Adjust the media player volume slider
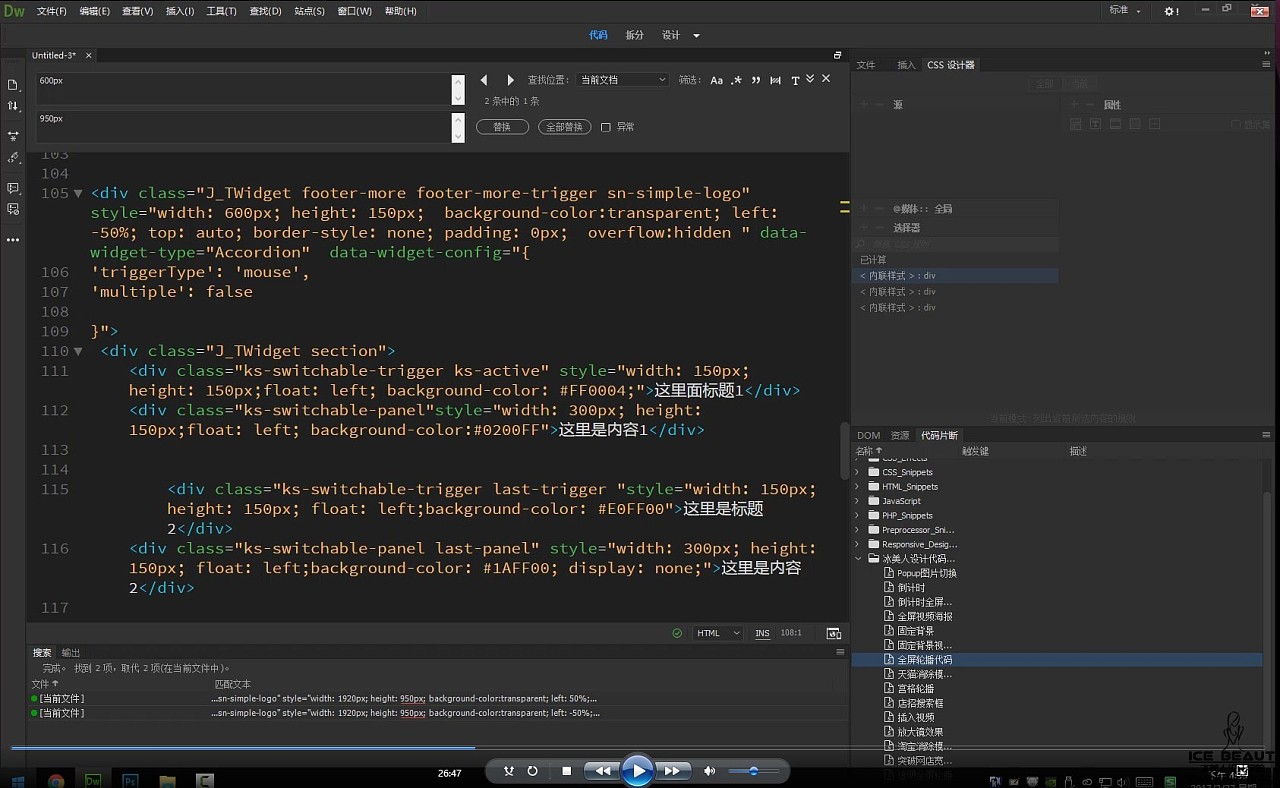The image size is (1280, 788). [753, 771]
